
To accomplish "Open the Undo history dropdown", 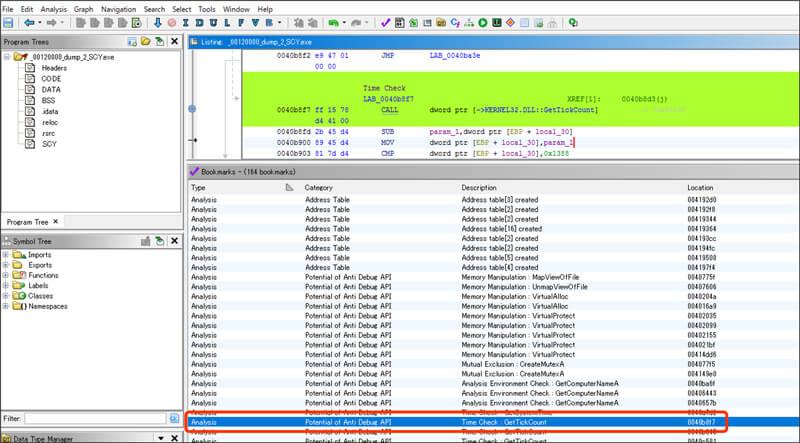I will coord(344,23).
